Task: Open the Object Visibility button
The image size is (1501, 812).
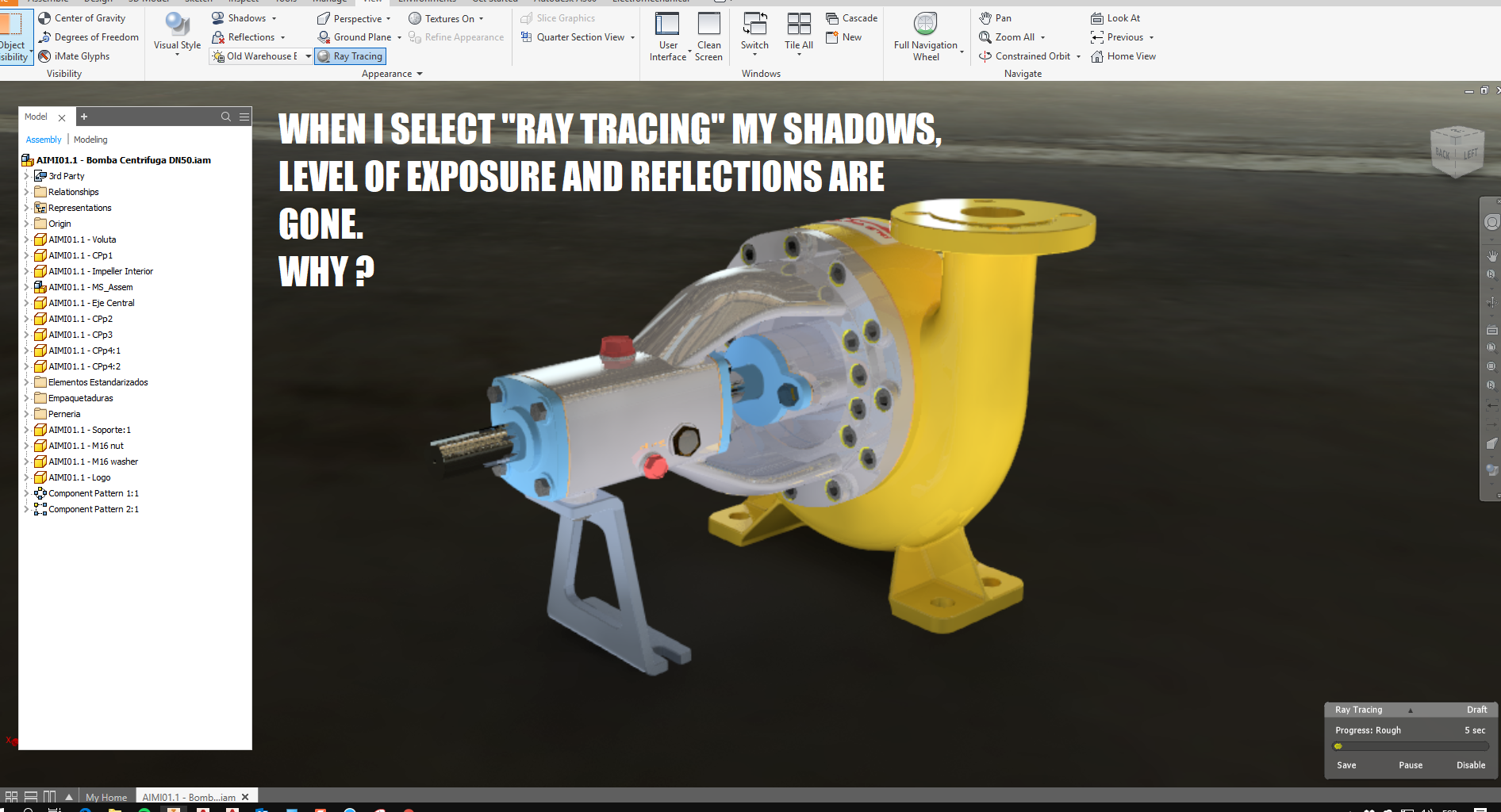Action: click(14, 36)
